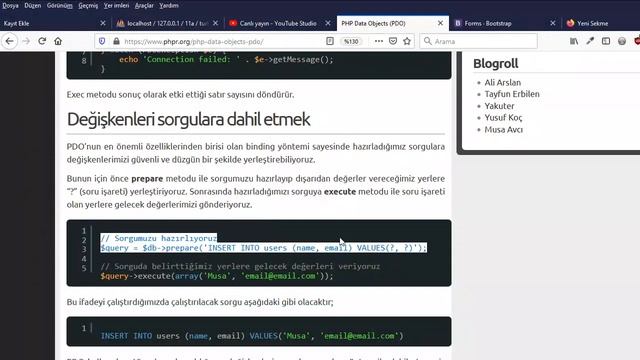
Task: Click the tracking protection shield icon
Action: coord(102,41)
